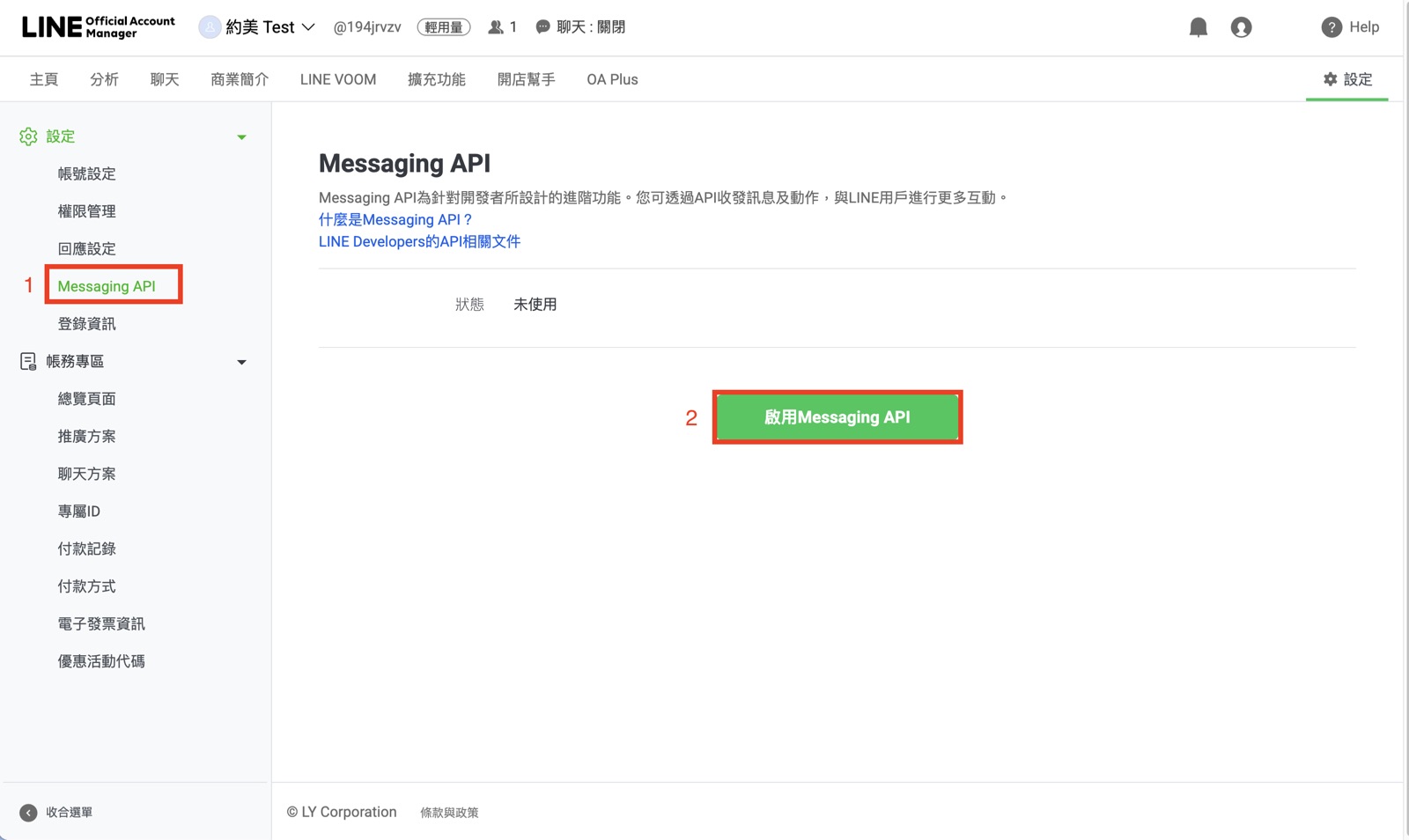Open the 什麼是Messaging API？ link

(x=396, y=219)
